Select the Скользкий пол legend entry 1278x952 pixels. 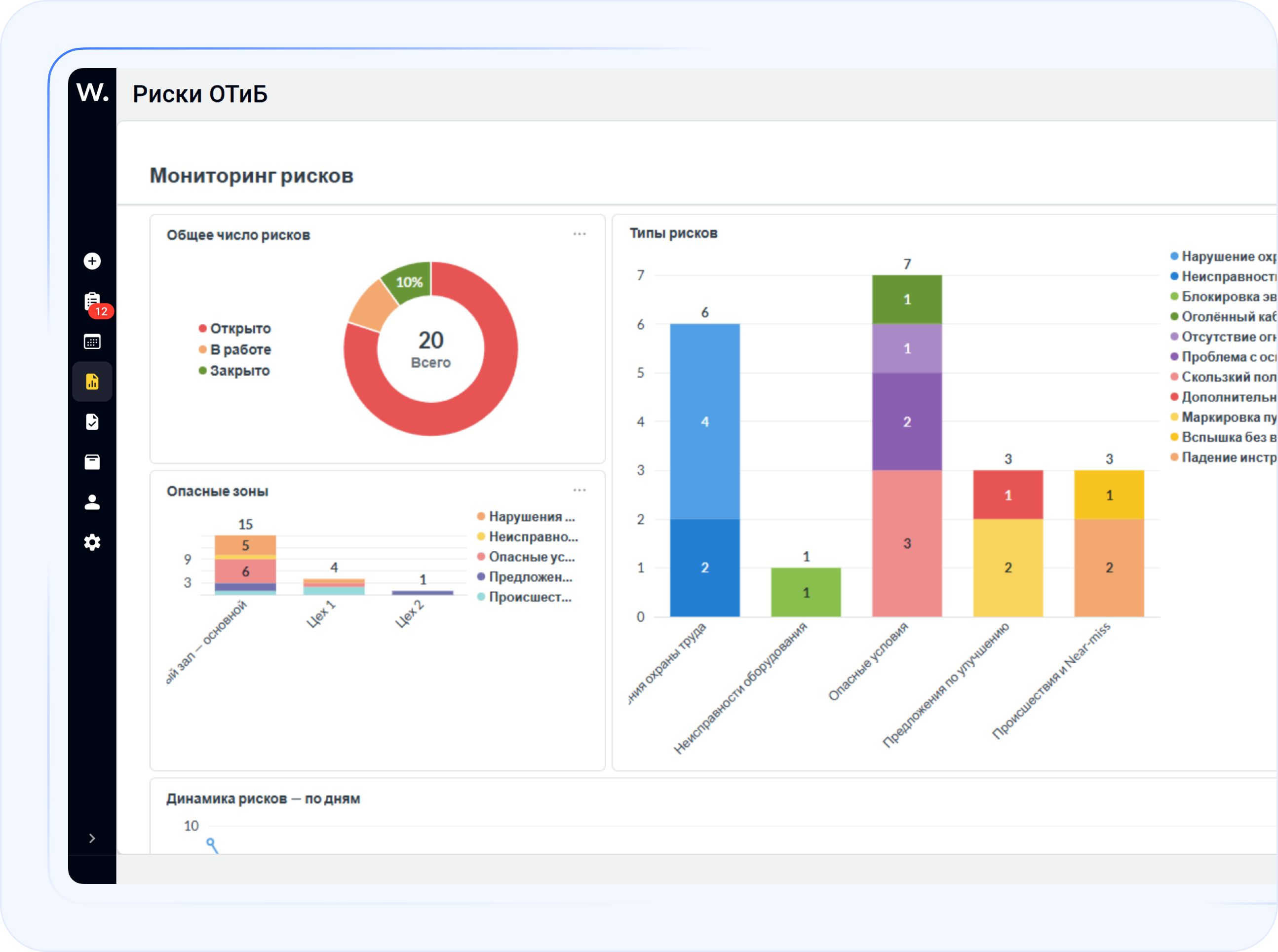(1223, 377)
